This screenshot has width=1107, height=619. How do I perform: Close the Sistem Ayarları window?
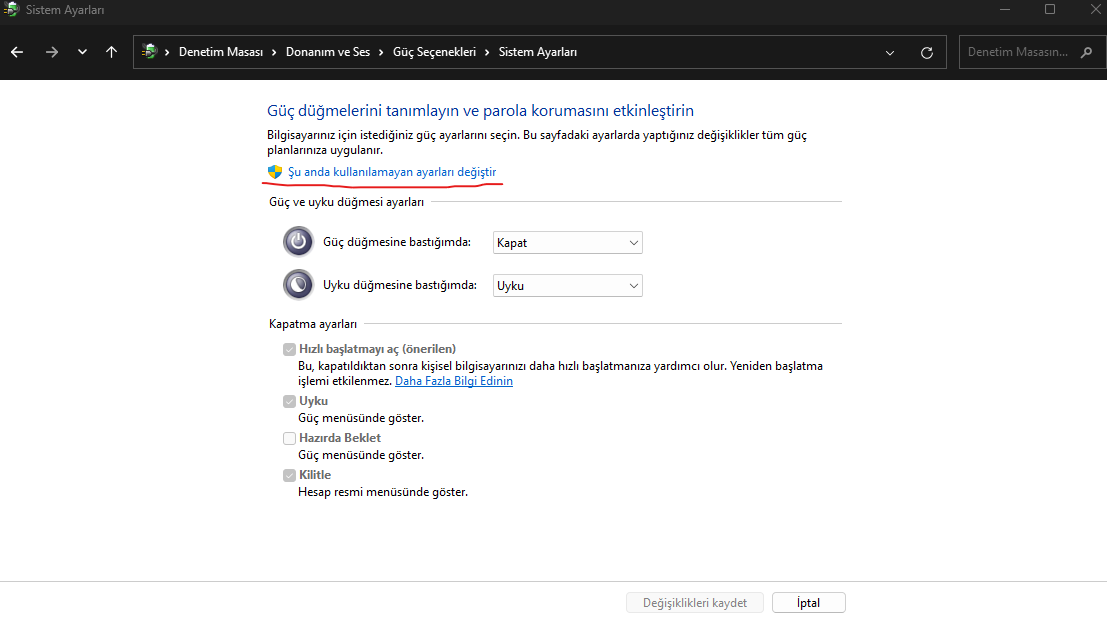(1095, 9)
